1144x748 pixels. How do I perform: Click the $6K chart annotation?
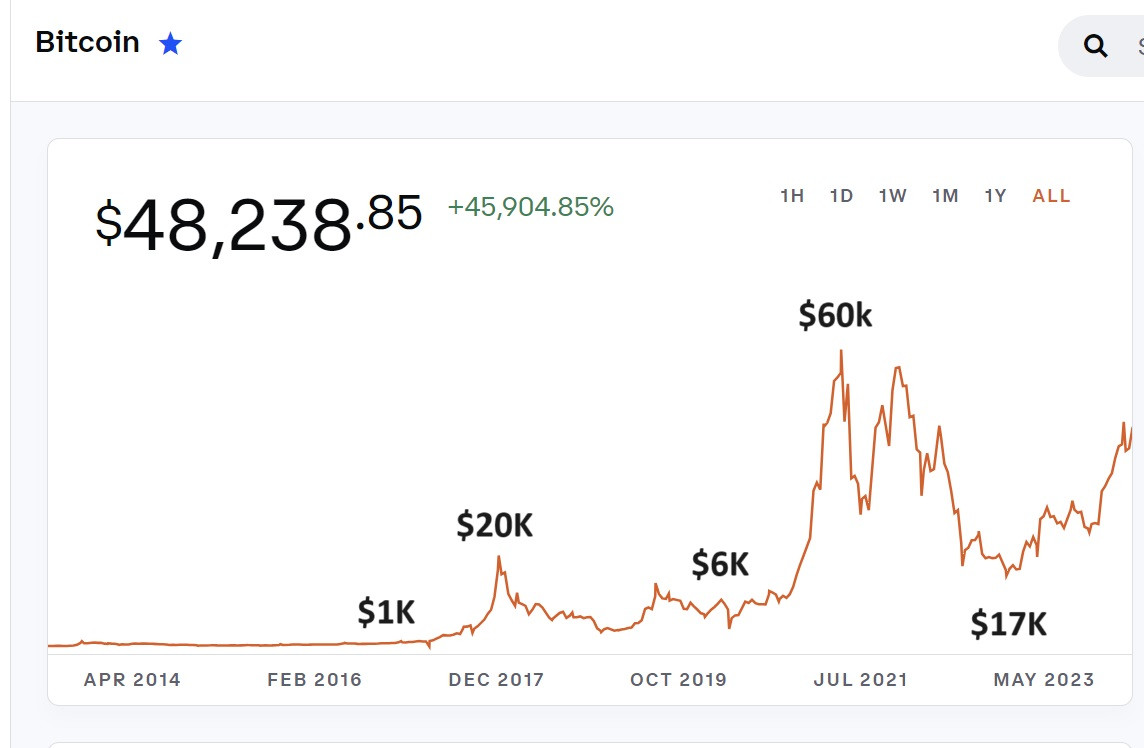pos(720,564)
